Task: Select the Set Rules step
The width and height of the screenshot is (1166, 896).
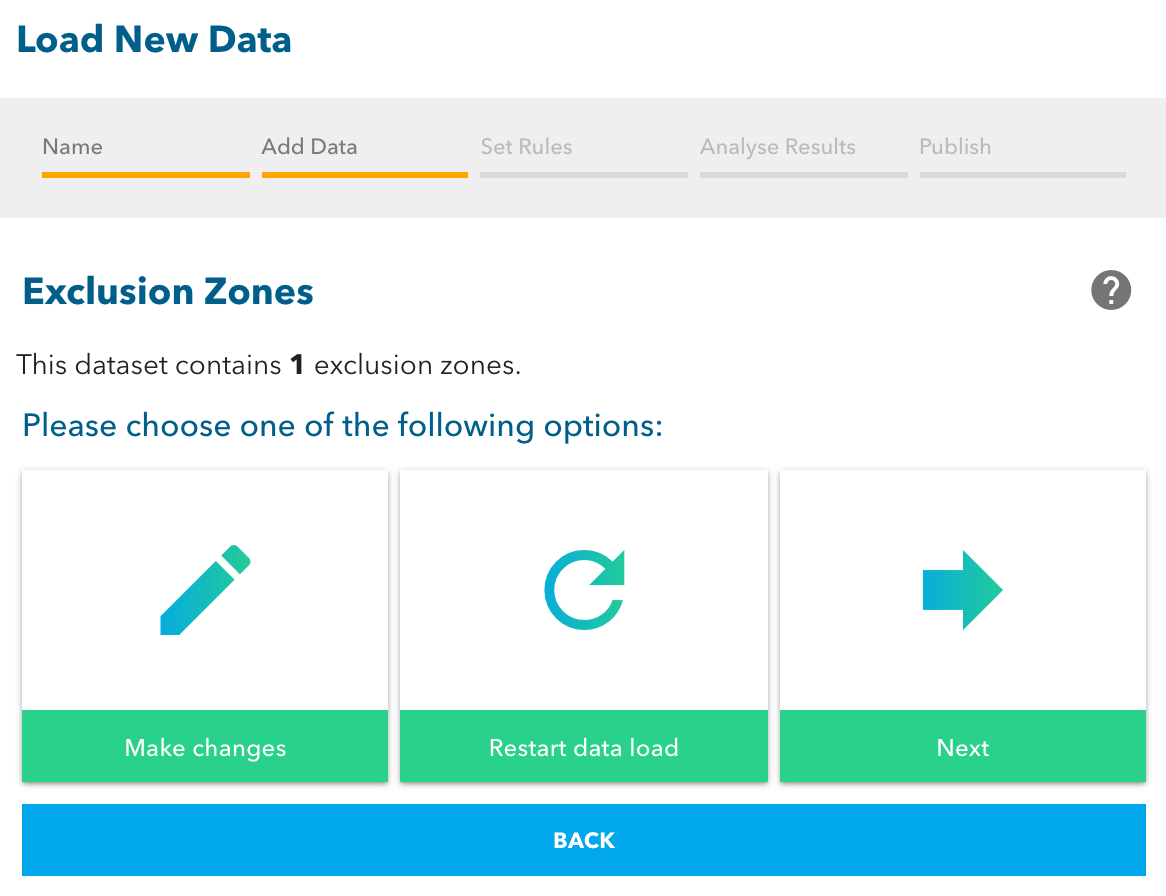Action: pos(526,146)
